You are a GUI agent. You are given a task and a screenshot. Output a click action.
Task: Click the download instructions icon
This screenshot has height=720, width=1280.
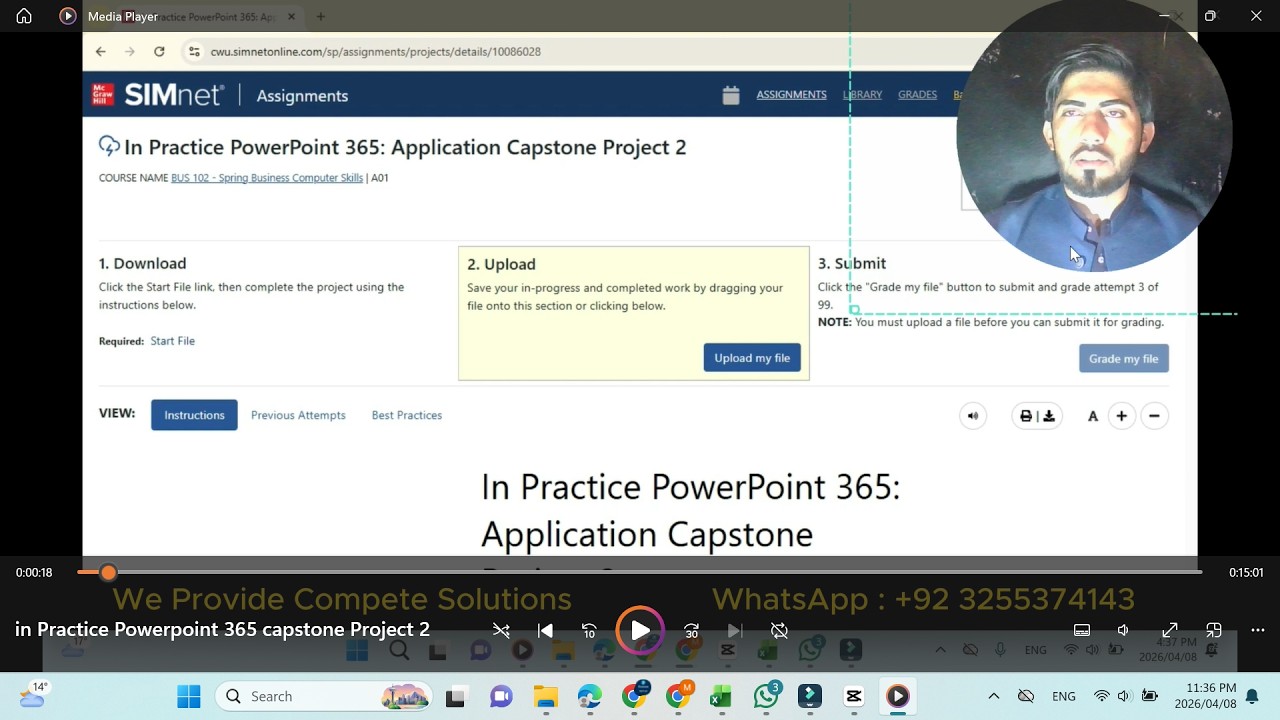pyautogui.click(x=1049, y=416)
